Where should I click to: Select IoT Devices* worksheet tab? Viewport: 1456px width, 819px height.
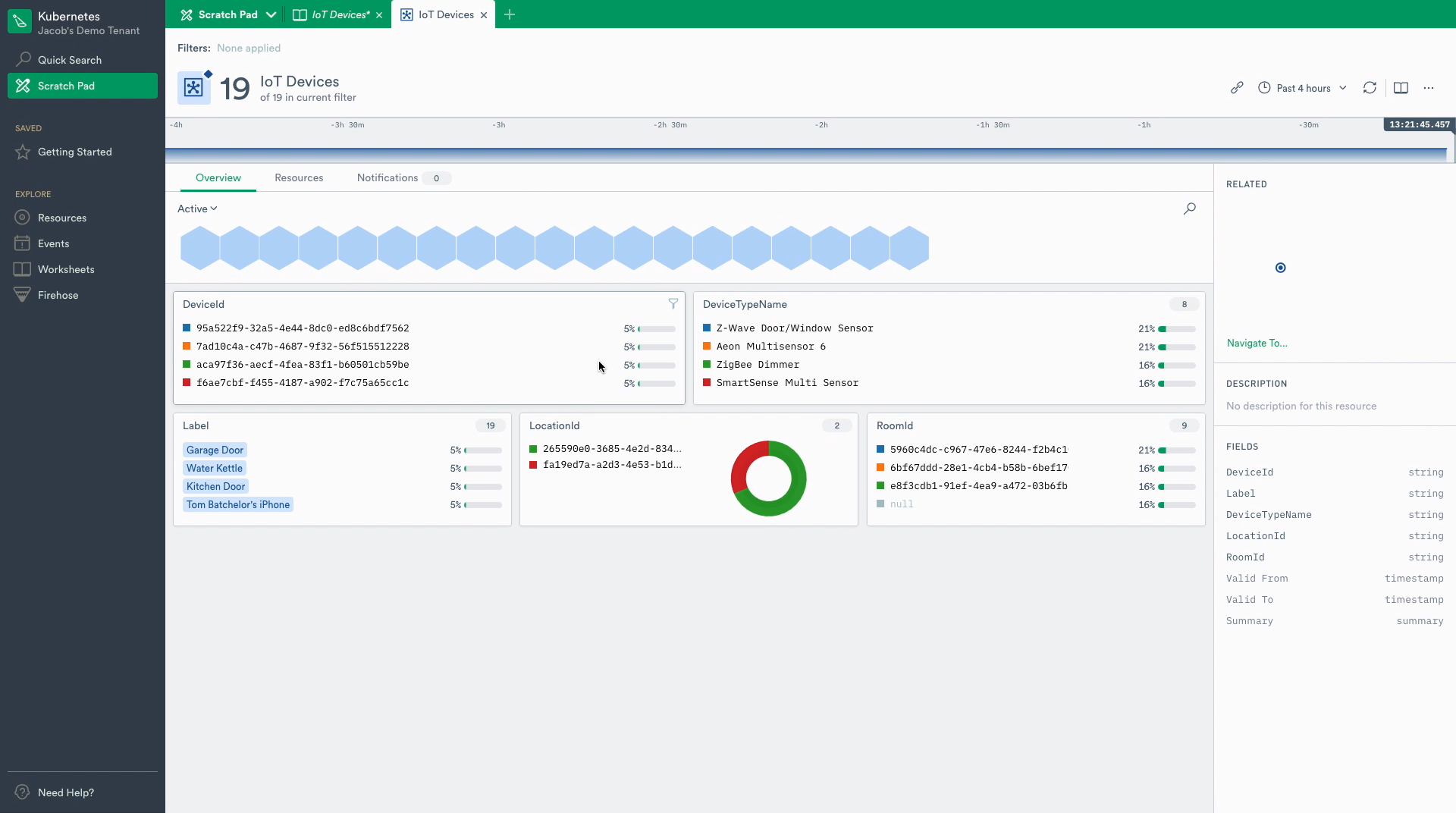[340, 14]
